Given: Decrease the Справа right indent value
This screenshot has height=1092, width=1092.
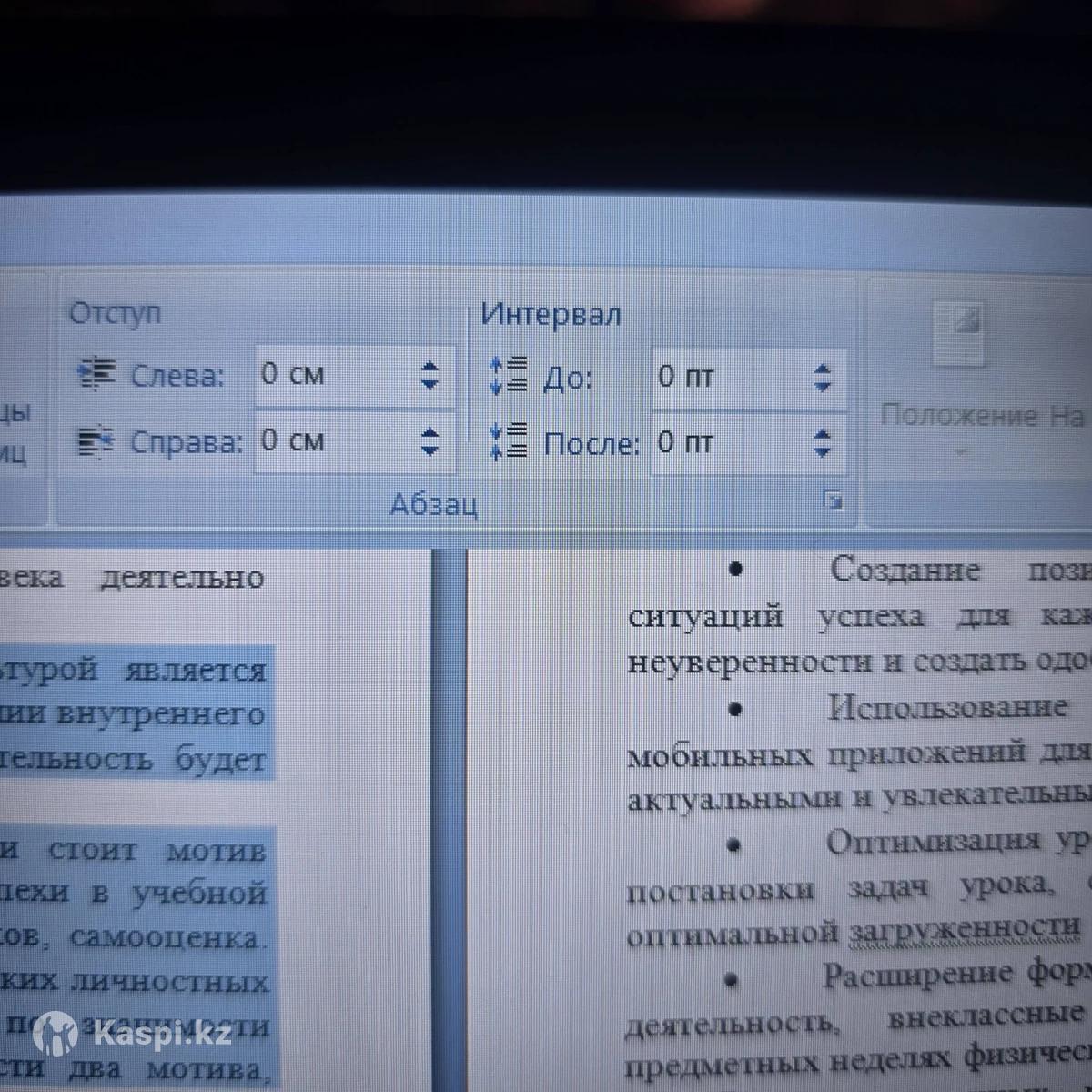Looking at the screenshot, I should coord(430,451).
